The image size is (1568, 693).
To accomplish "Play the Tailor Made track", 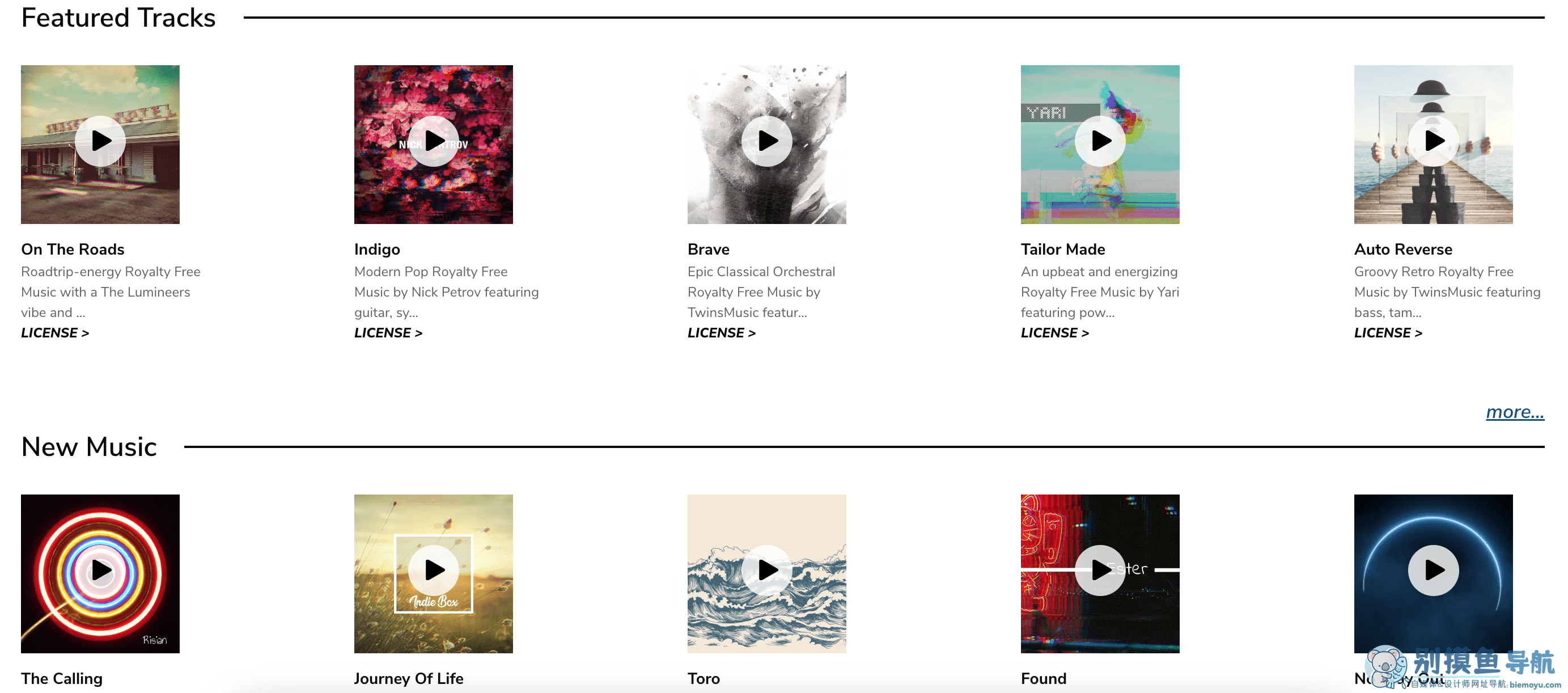I will (x=1100, y=141).
